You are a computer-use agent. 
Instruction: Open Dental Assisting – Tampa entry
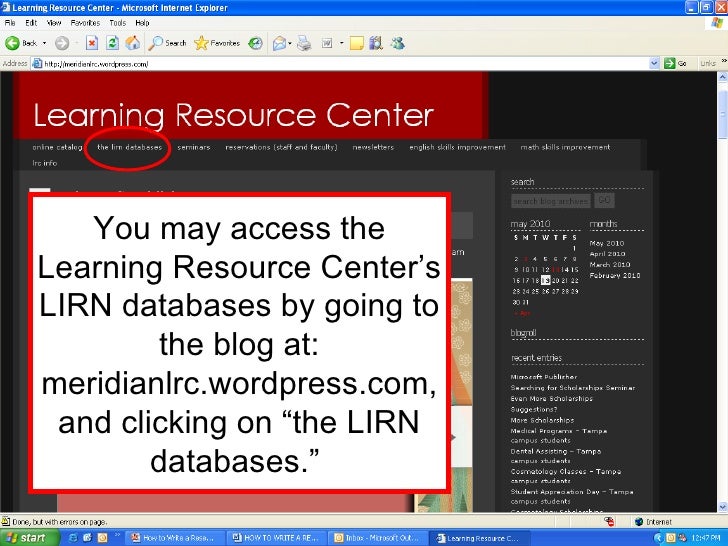tap(556, 456)
